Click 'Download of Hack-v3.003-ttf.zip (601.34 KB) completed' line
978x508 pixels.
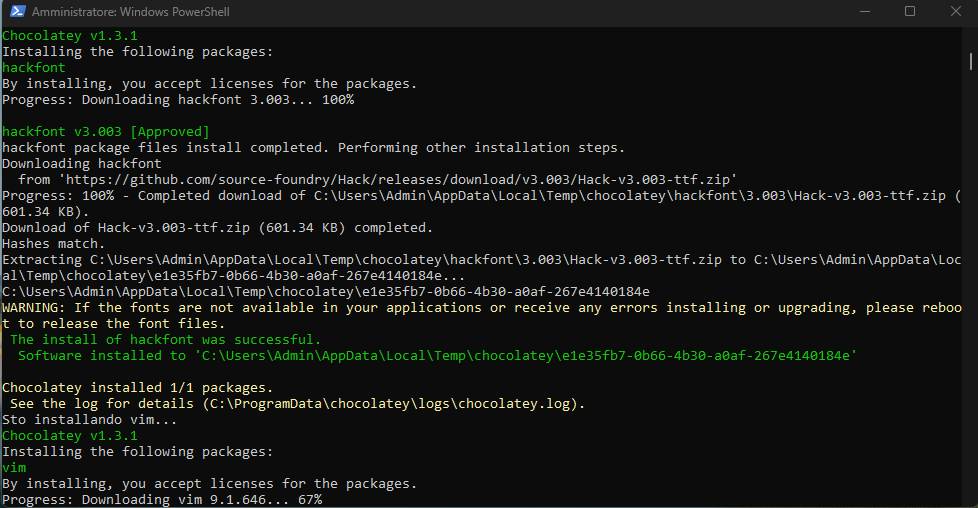[x=218, y=228]
